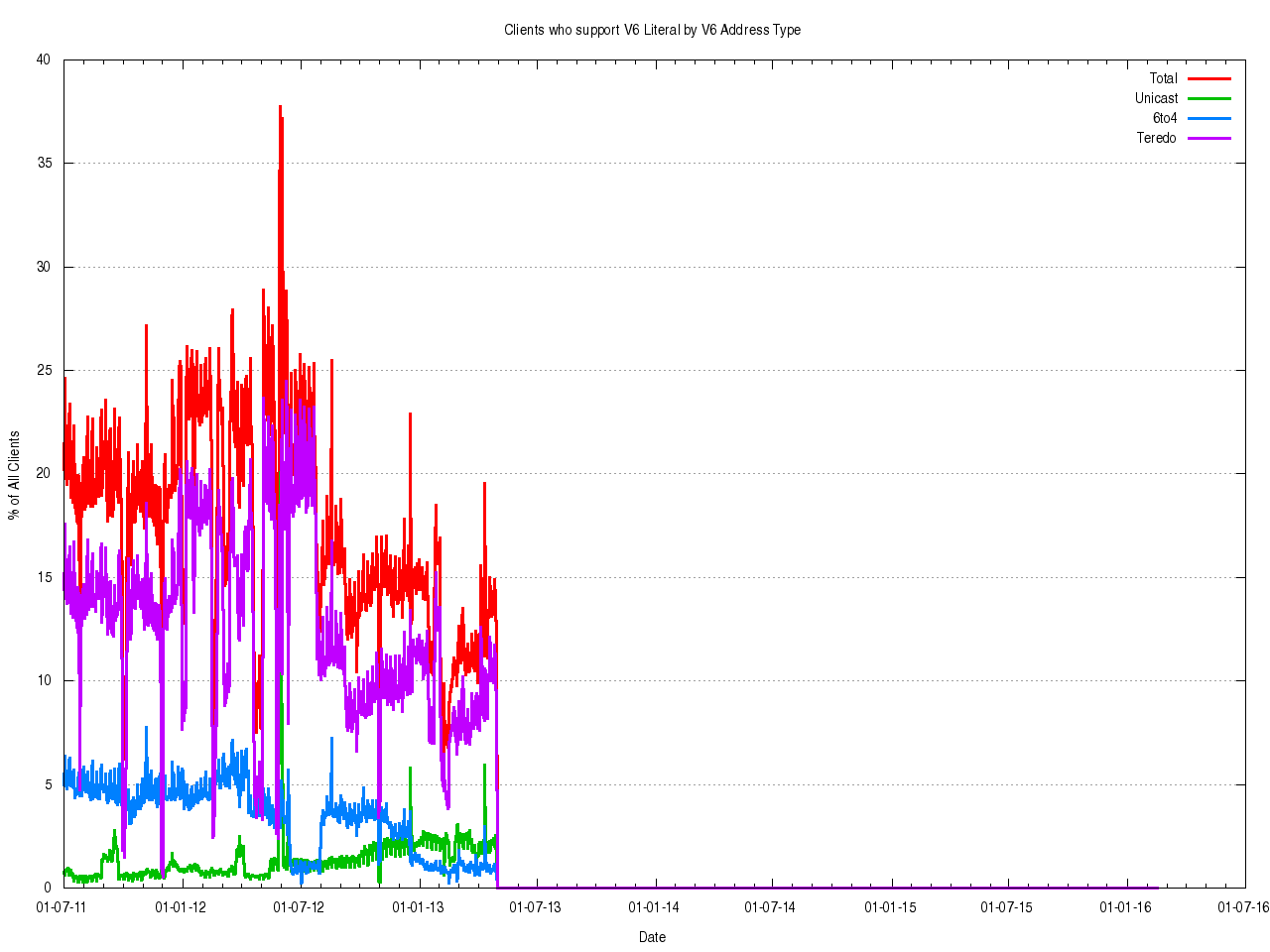Click the purple Teredo legend line sample
This screenshot has height=952, width=1270.
1208,138
